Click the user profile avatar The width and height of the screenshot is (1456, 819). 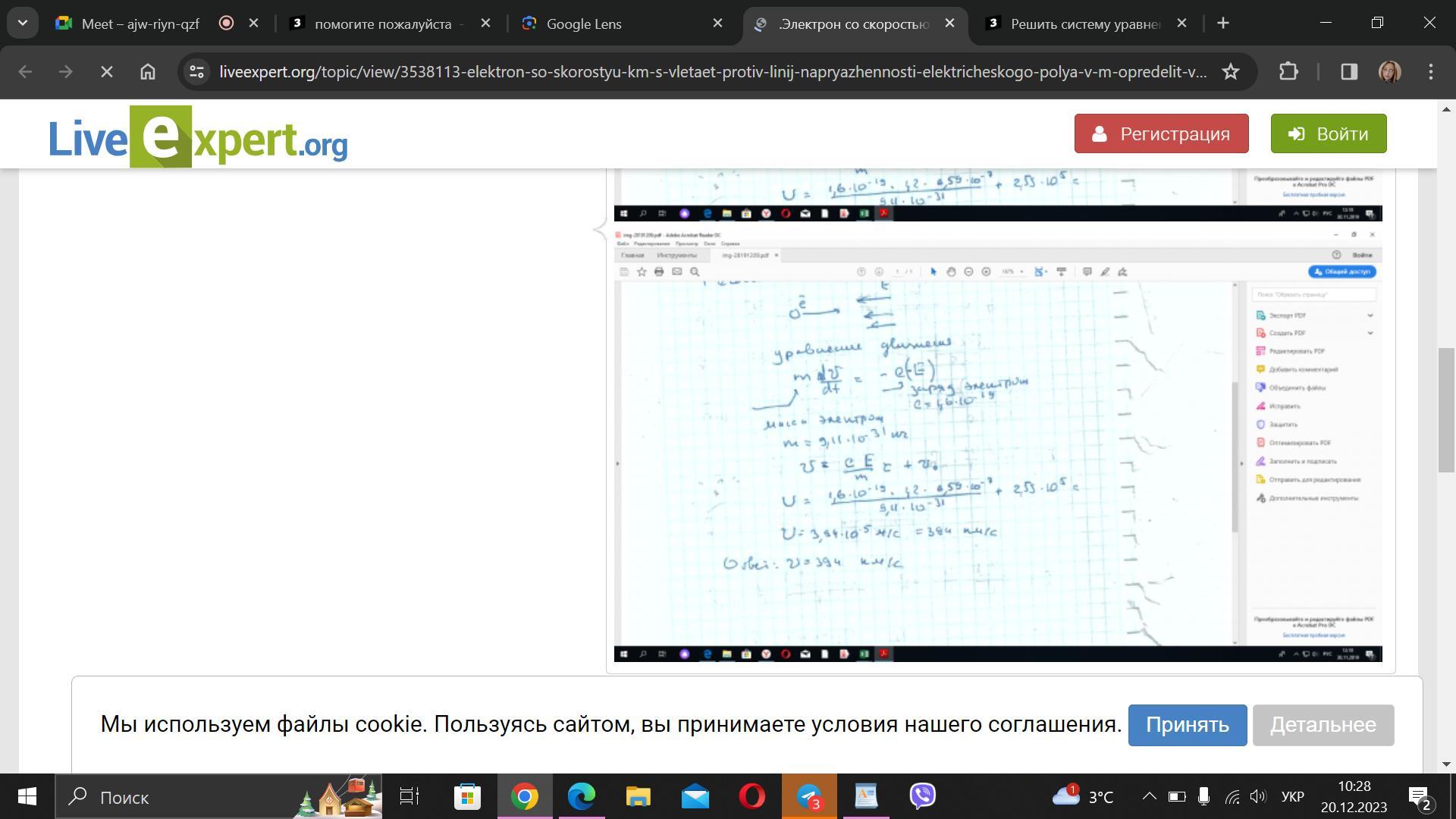coord(1389,72)
